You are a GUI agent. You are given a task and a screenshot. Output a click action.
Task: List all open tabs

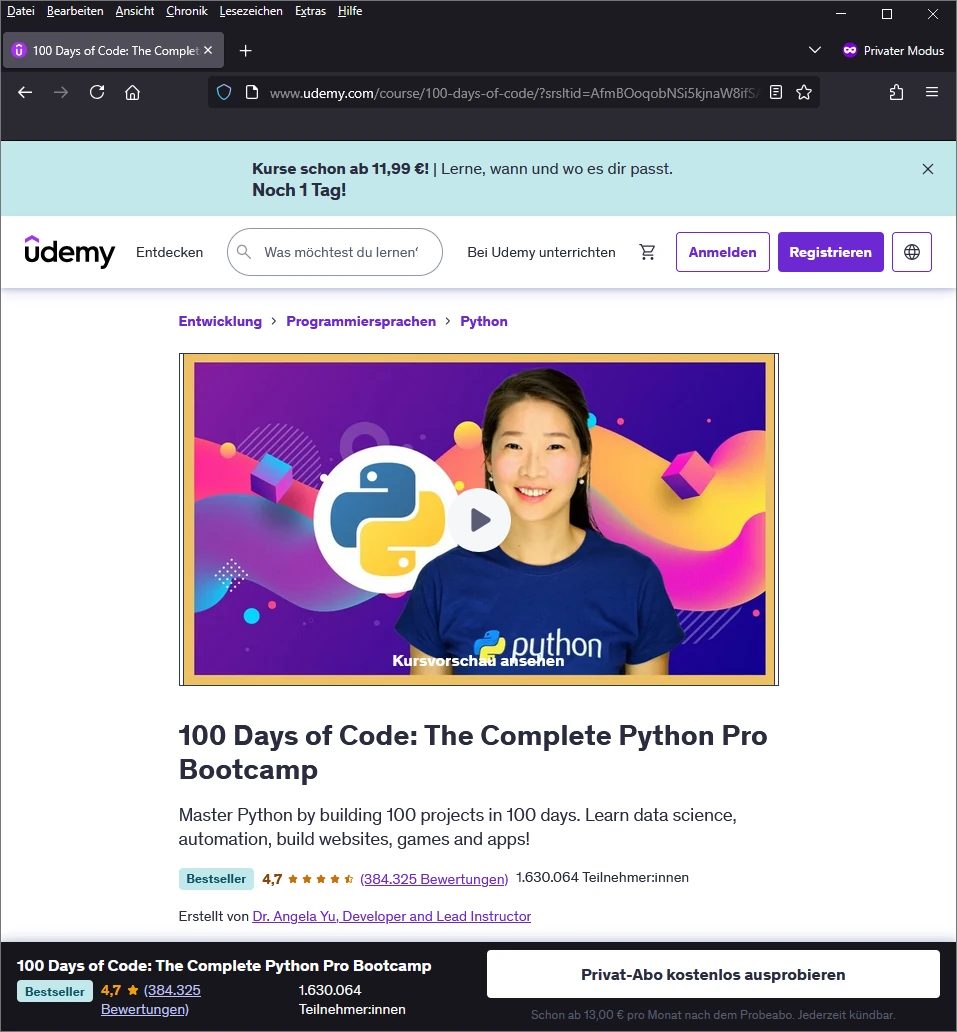[x=815, y=50]
